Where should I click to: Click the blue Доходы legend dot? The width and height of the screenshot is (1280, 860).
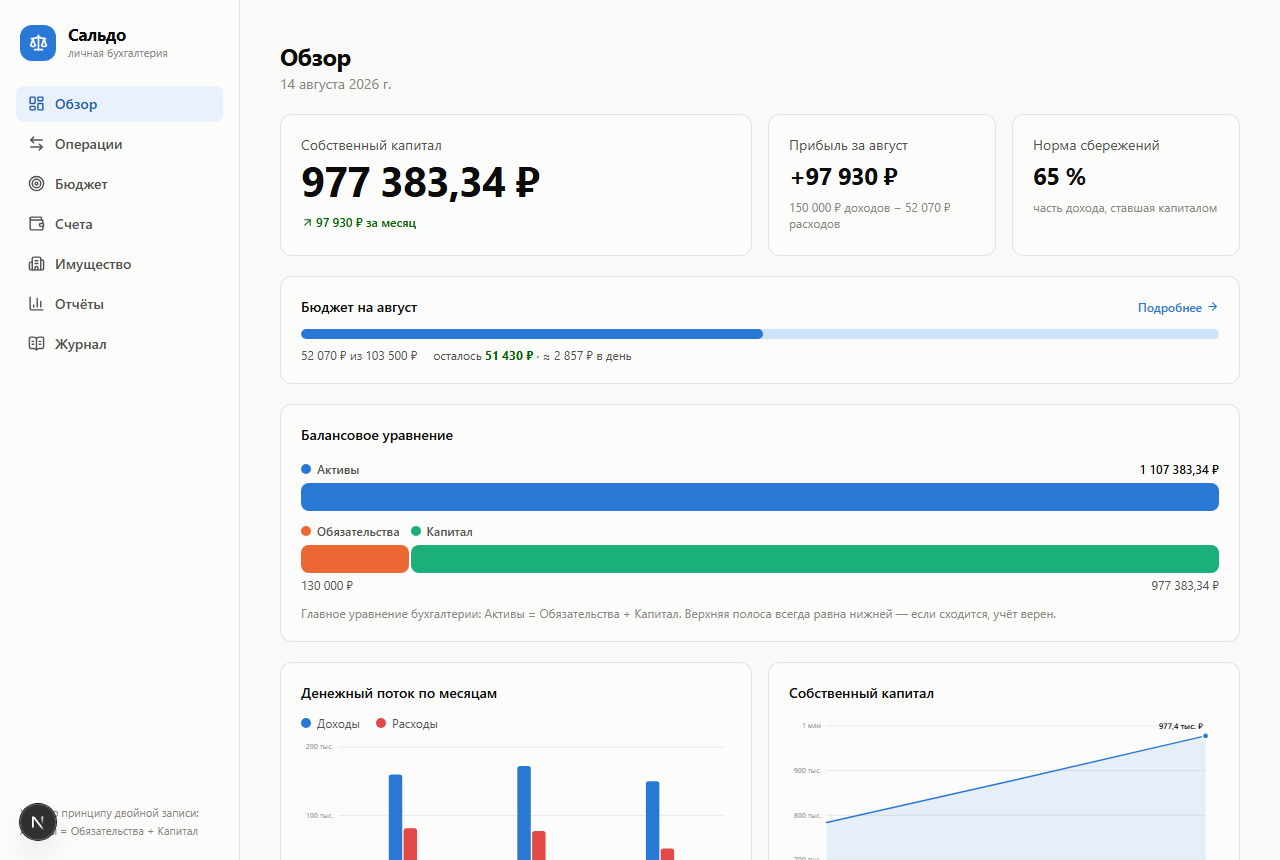306,723
